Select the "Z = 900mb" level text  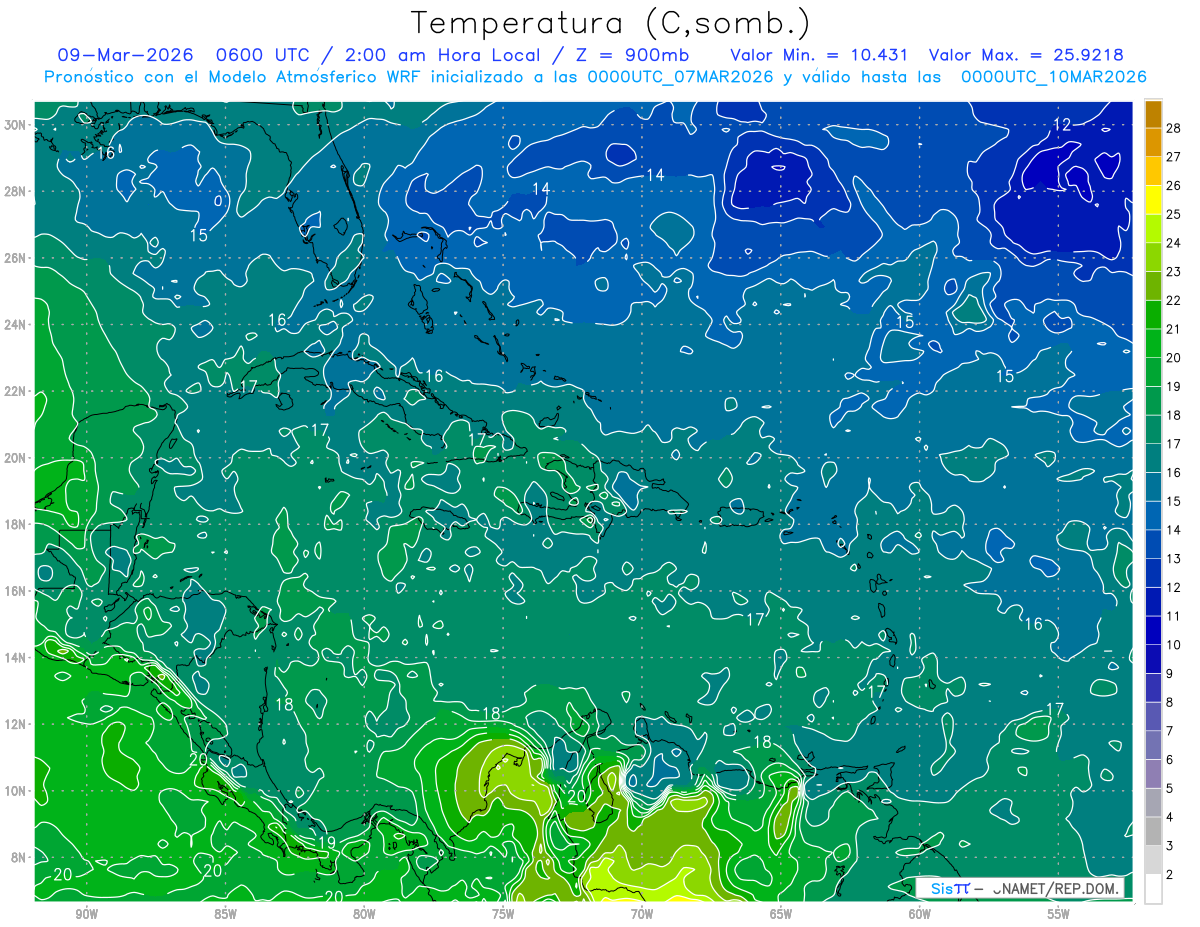pos(628,55)
